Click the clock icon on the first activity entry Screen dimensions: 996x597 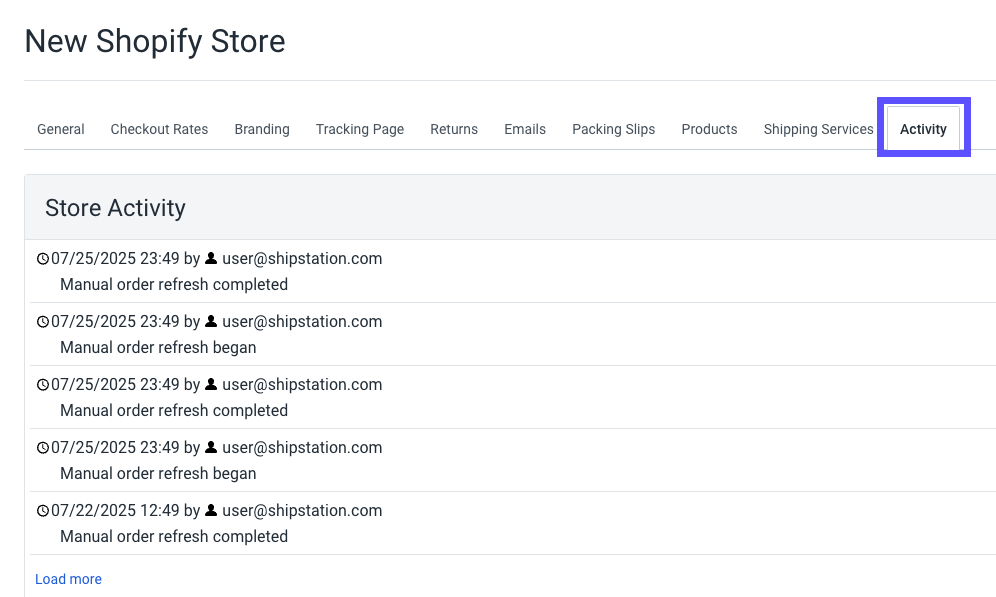click(42, 258)
